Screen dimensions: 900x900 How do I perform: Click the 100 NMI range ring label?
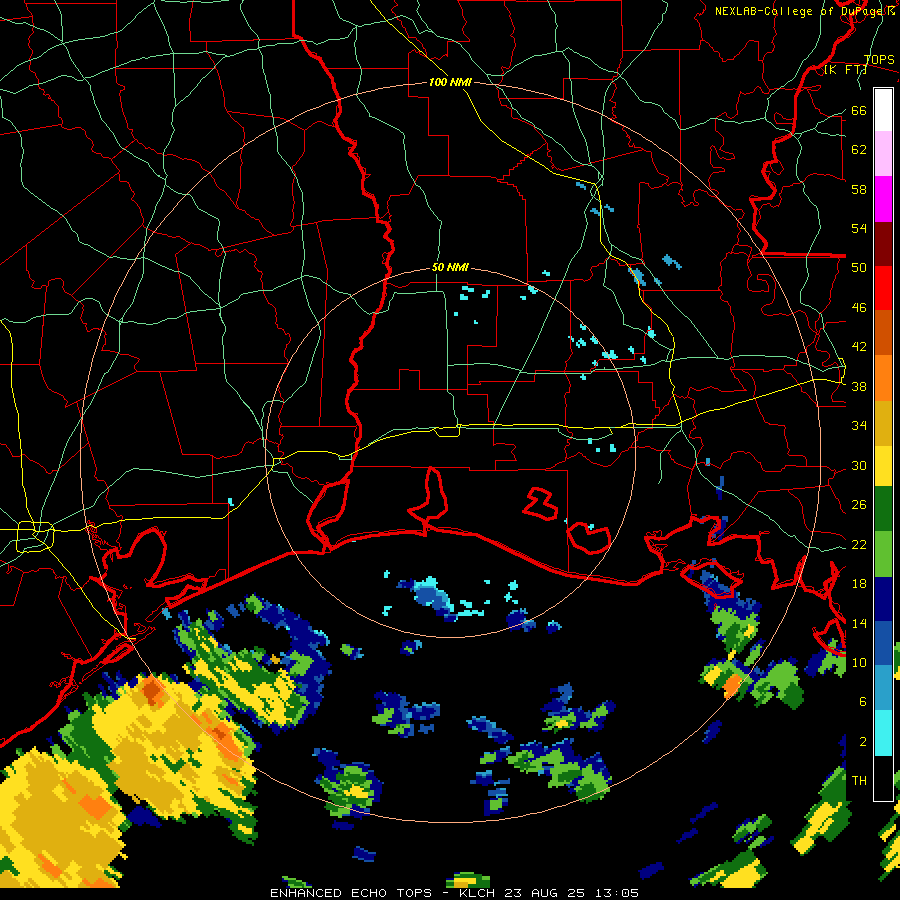tap(450, 83)
